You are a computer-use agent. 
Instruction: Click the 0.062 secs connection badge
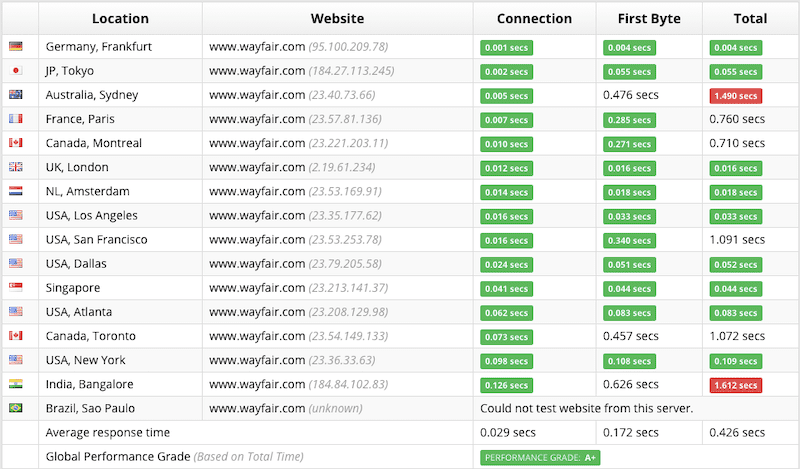[506, 313]
